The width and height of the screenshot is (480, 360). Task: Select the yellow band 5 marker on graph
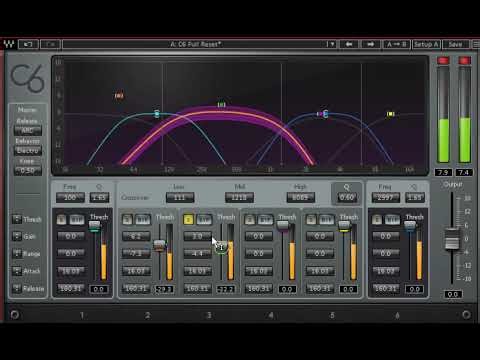point(390,114)
